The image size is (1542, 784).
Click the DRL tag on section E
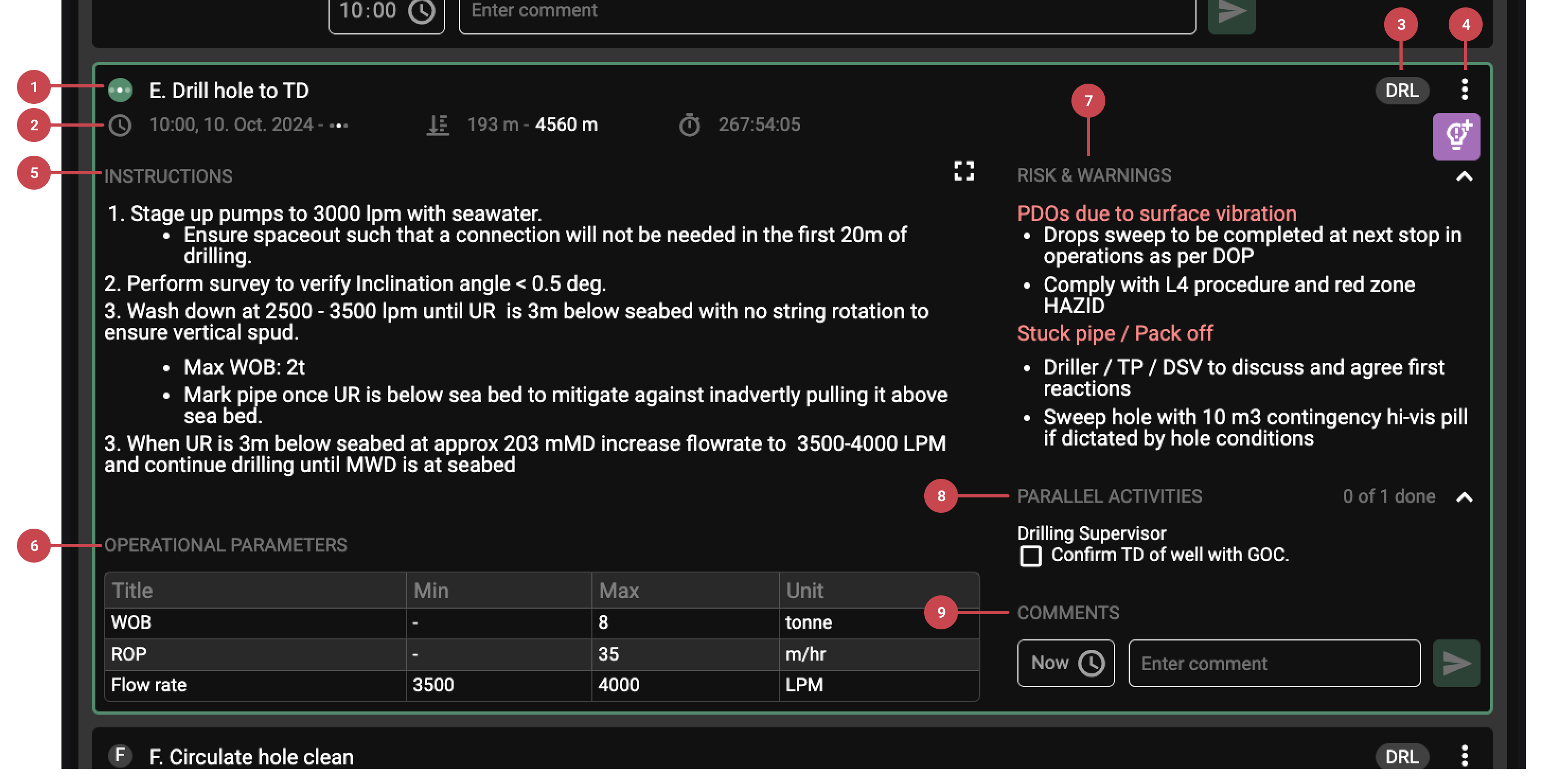(x=1402, y=91)
